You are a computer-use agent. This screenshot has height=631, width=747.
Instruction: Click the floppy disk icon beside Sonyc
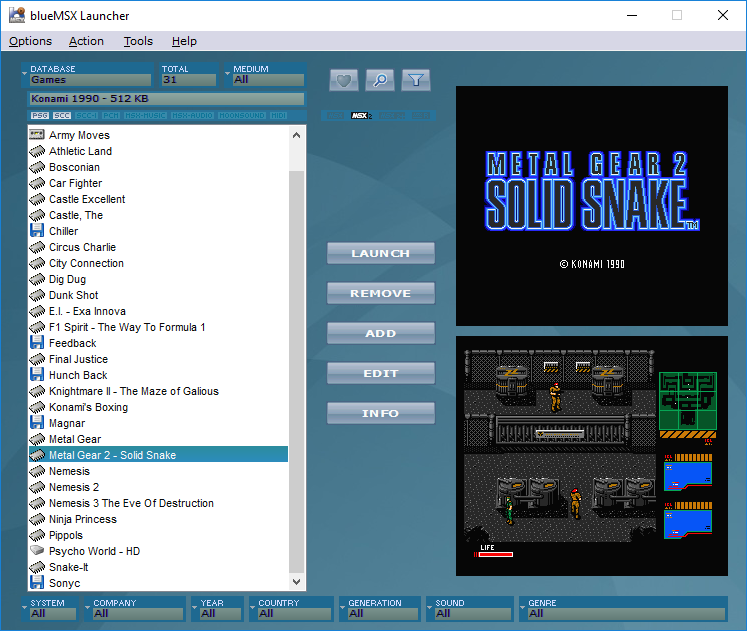(x=37, y=582)
